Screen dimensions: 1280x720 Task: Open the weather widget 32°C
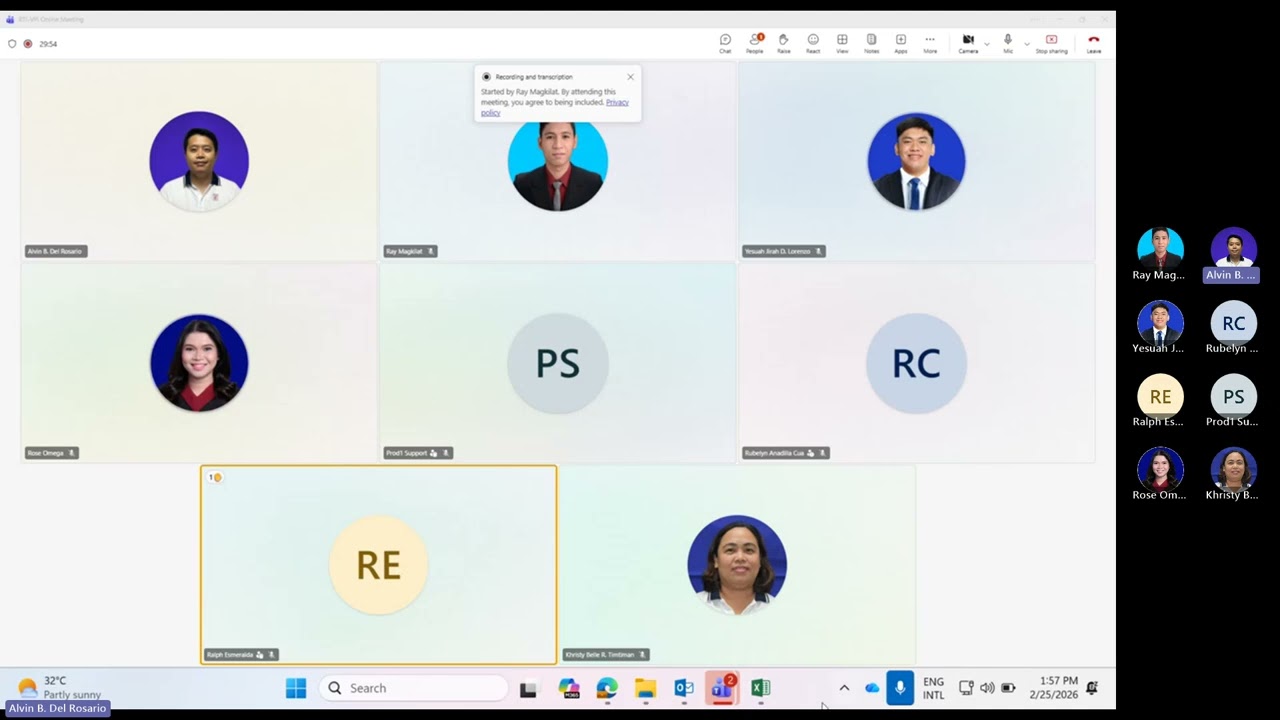click(60, 688)
